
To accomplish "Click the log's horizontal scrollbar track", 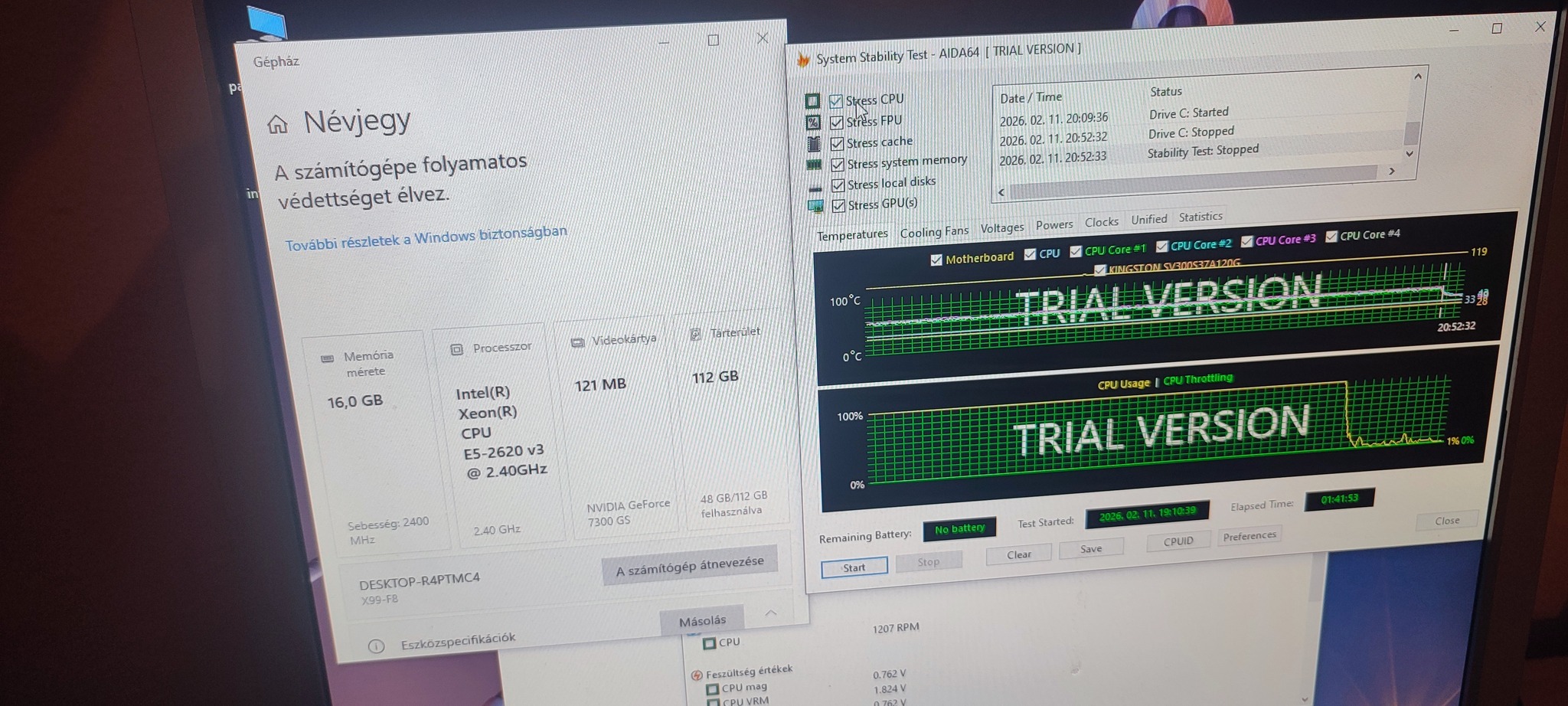I will (x=1194, y=182).
